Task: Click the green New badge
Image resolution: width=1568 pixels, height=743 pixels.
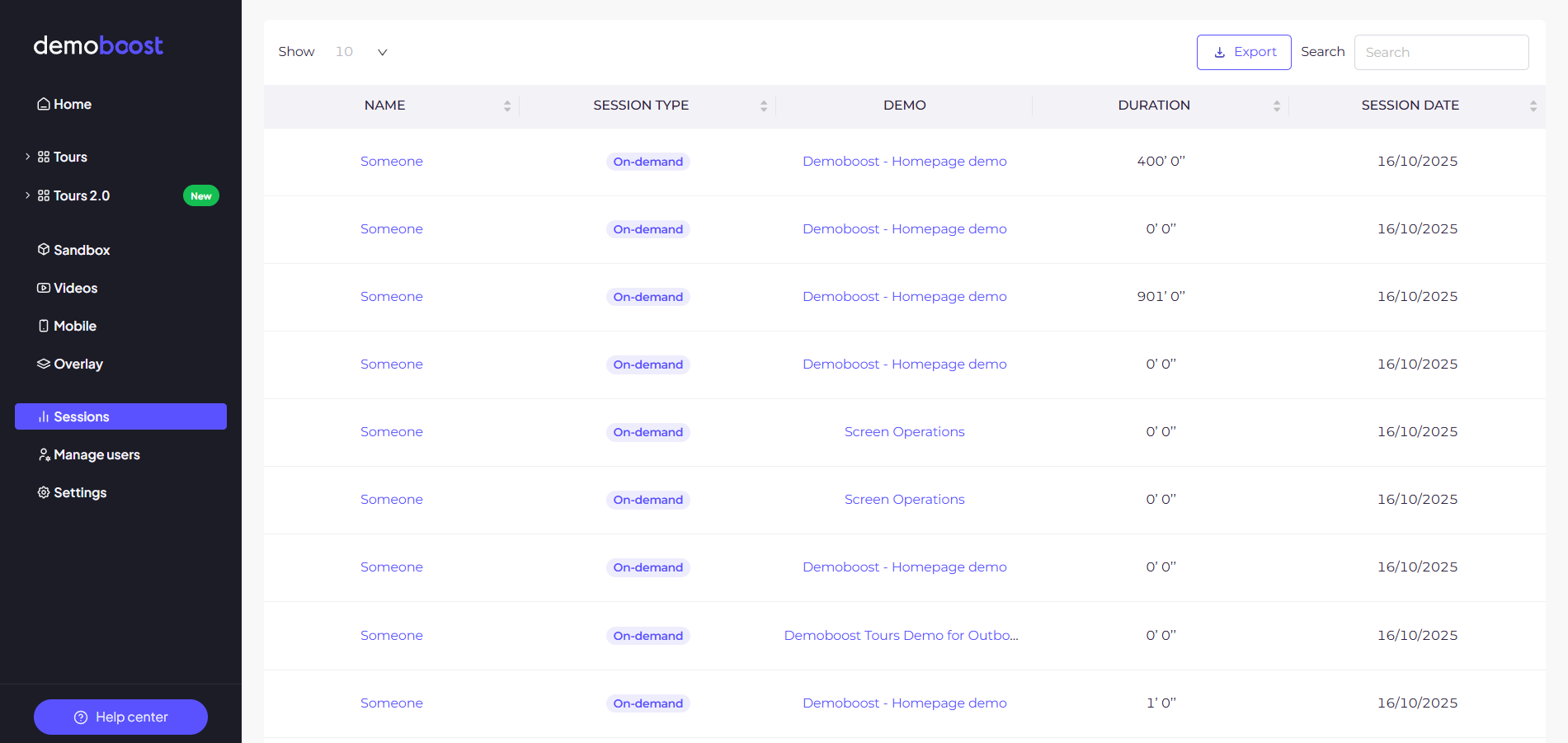Action: (x=201, y=195)
